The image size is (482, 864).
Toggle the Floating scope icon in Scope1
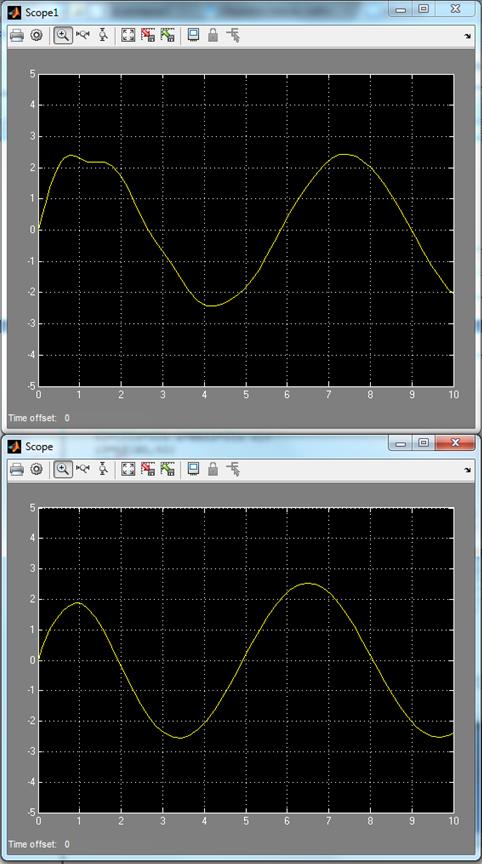193,36
